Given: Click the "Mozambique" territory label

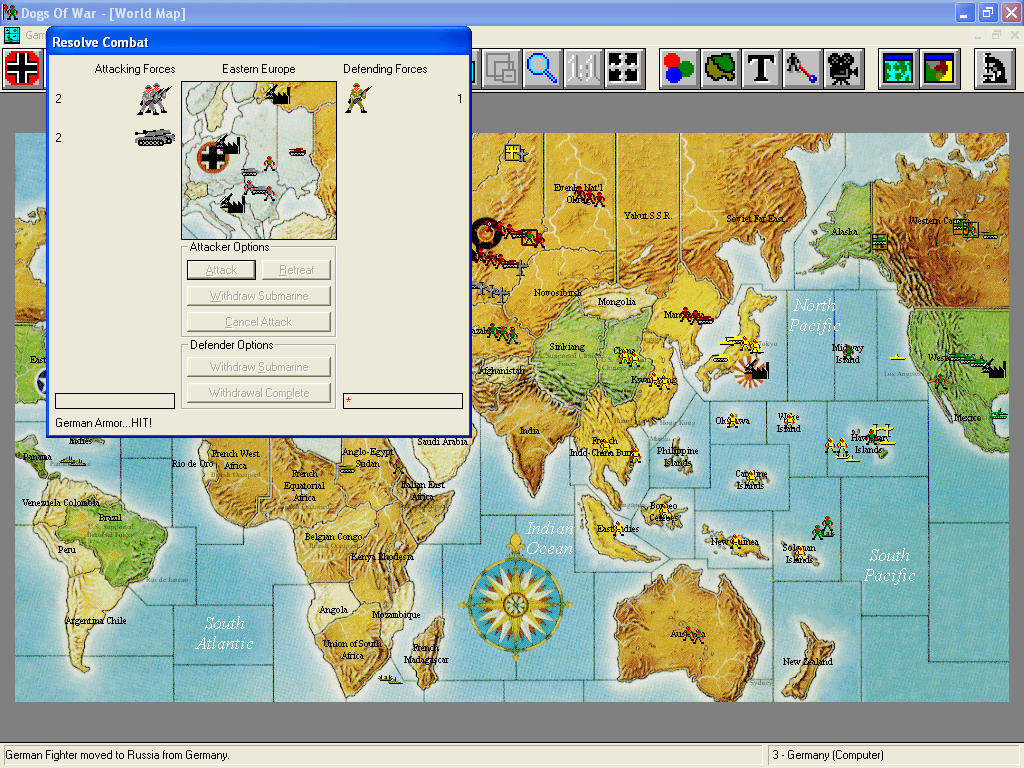Looking at the screenshot, I should pos(396,615).
